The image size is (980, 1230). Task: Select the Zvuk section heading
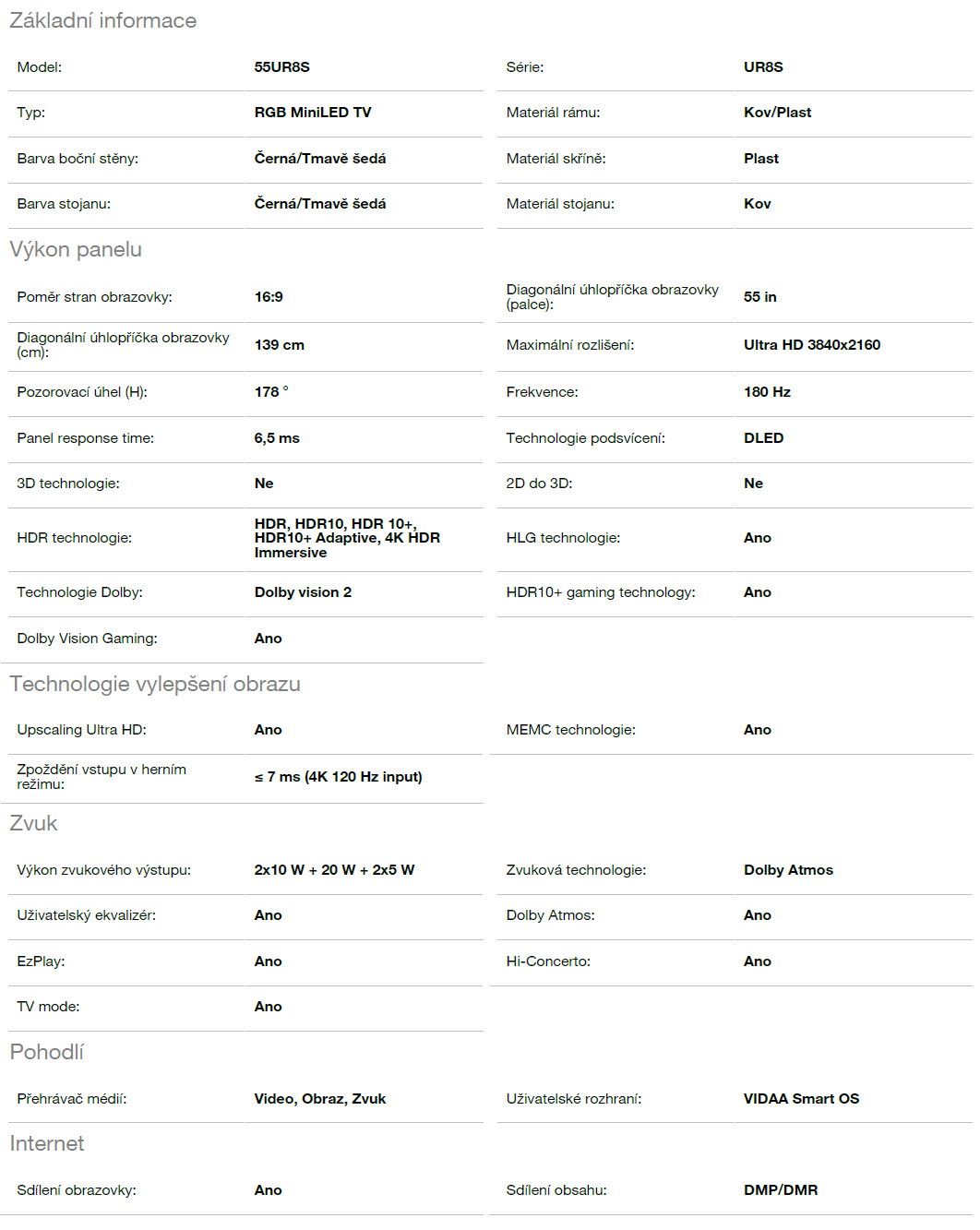click(x=33, y=823)
